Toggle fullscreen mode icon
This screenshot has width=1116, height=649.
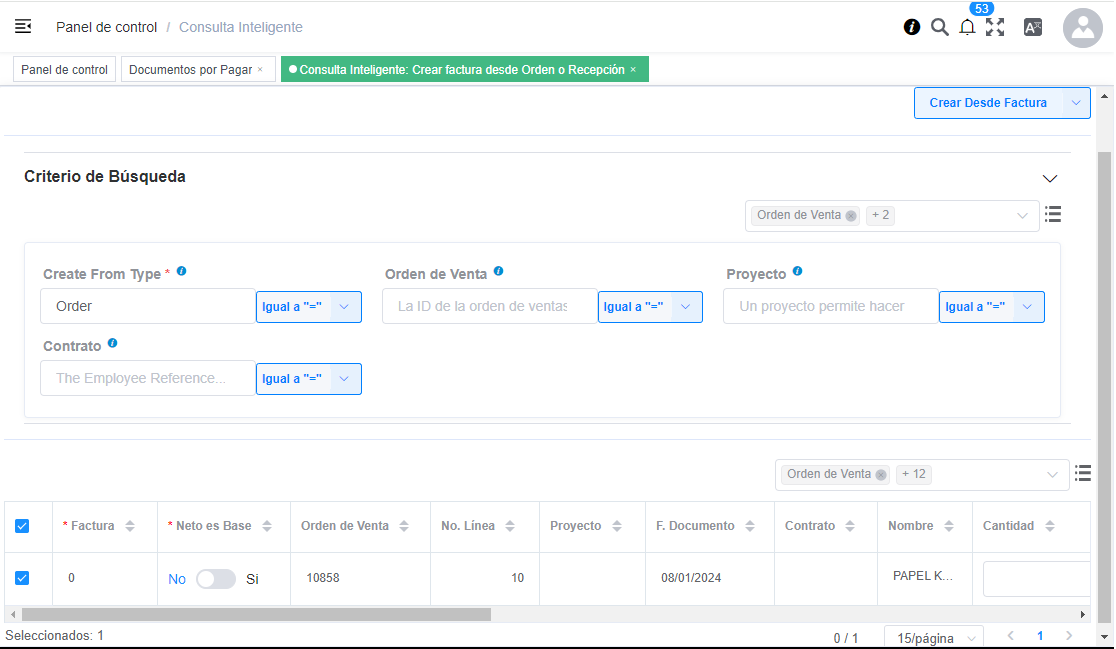click(995, 27)
